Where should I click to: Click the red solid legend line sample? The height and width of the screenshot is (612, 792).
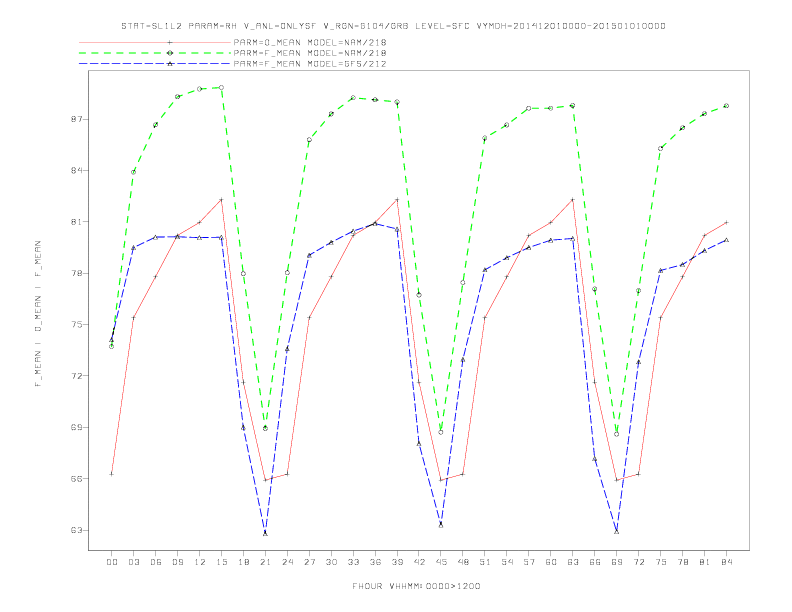[155, 42]
